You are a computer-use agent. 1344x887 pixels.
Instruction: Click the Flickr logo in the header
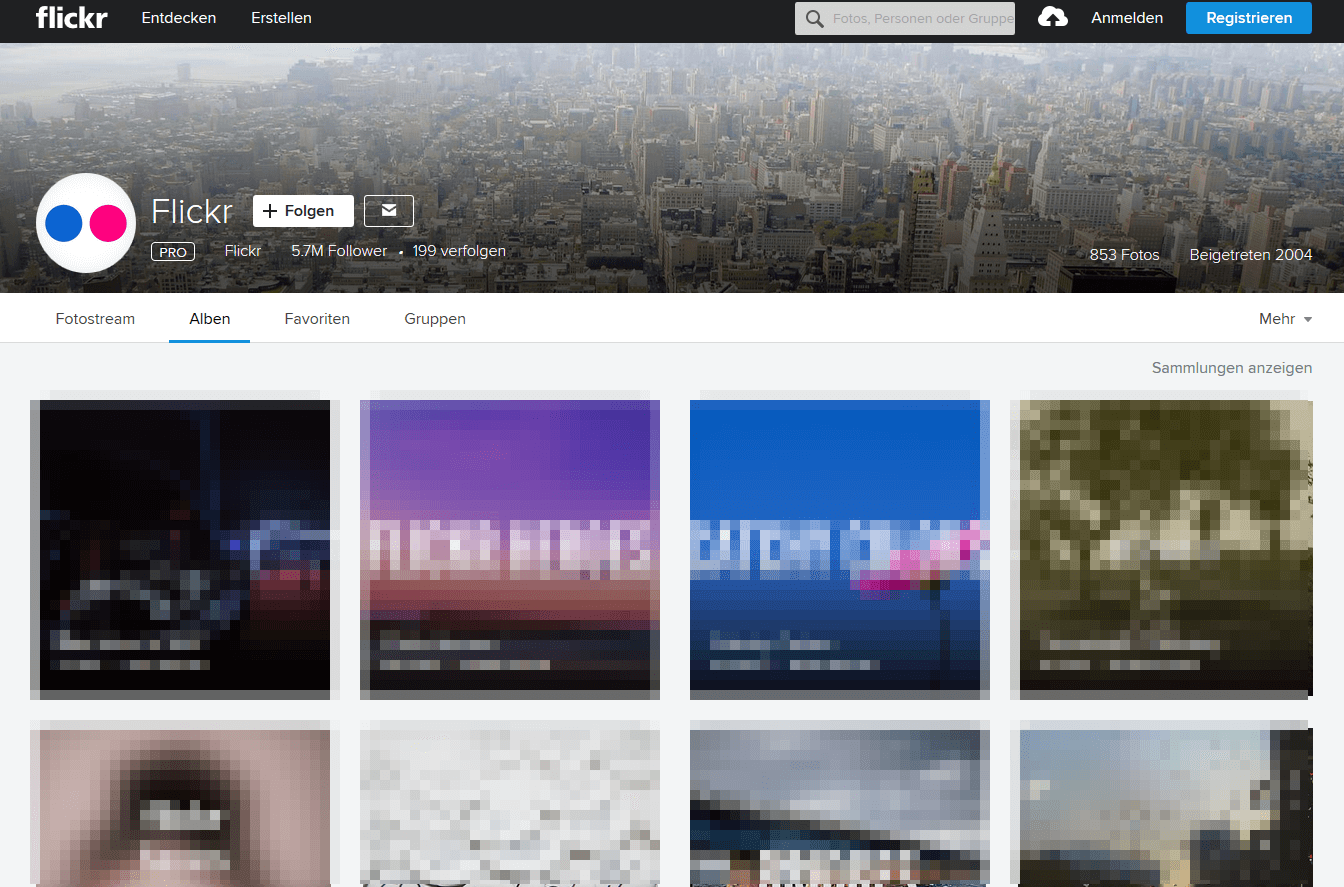click(x=71, y=18)
